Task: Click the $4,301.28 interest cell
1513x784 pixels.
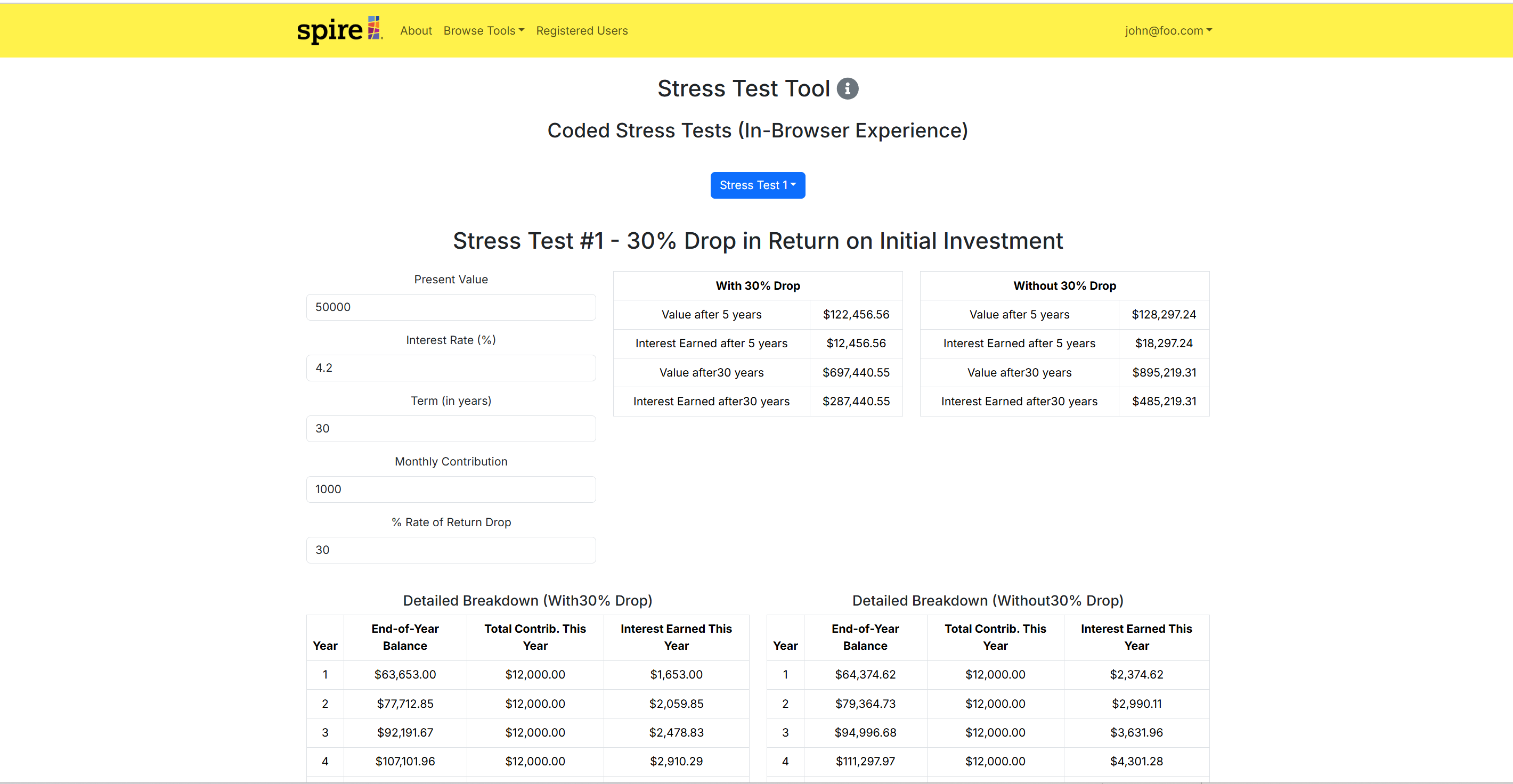Action: (1136, 761)
